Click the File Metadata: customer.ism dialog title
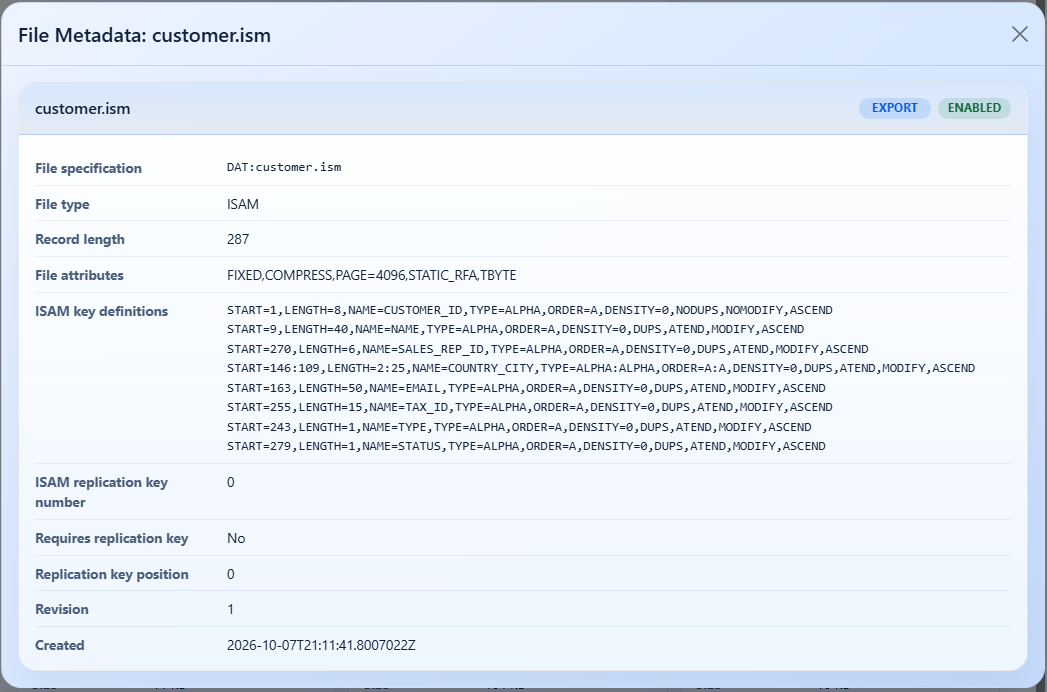 pos(144,35)
